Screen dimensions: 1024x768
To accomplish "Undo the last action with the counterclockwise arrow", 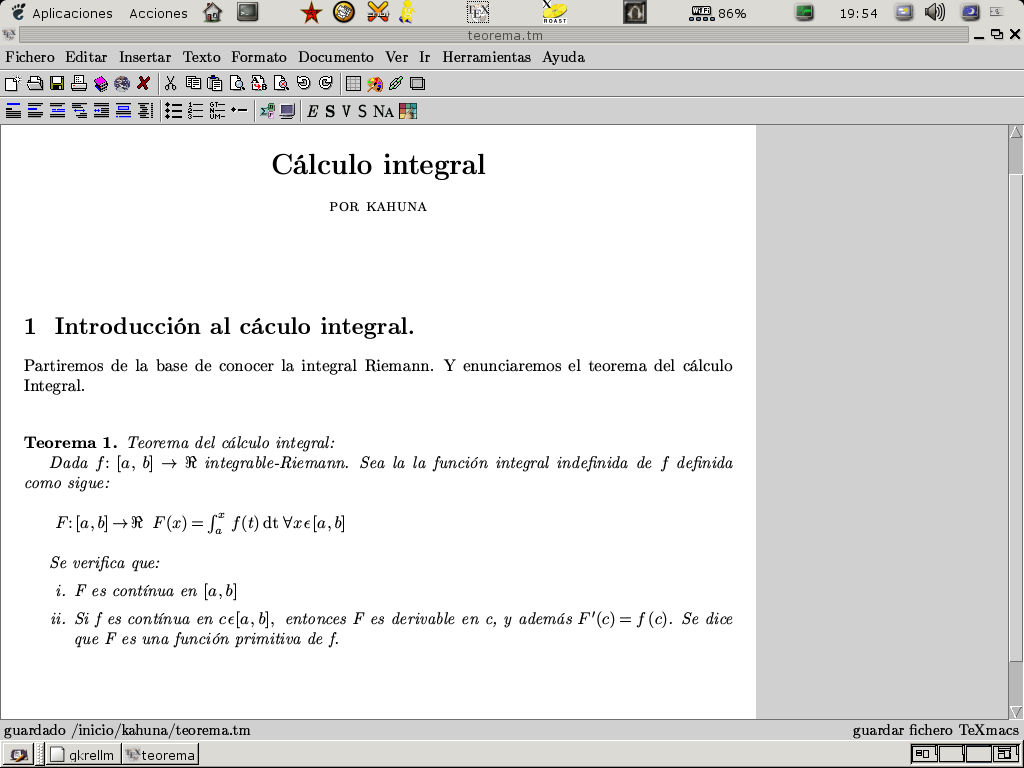I will (x=303, y=83).
